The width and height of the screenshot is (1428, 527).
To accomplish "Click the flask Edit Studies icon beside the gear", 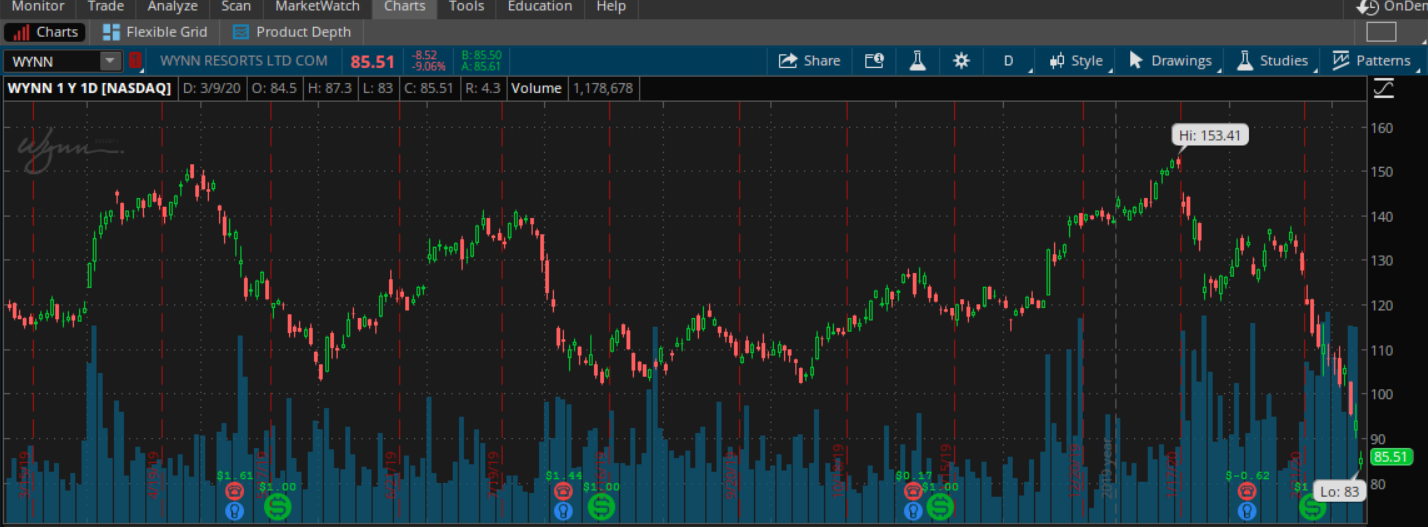I will (x=917, y=61).
